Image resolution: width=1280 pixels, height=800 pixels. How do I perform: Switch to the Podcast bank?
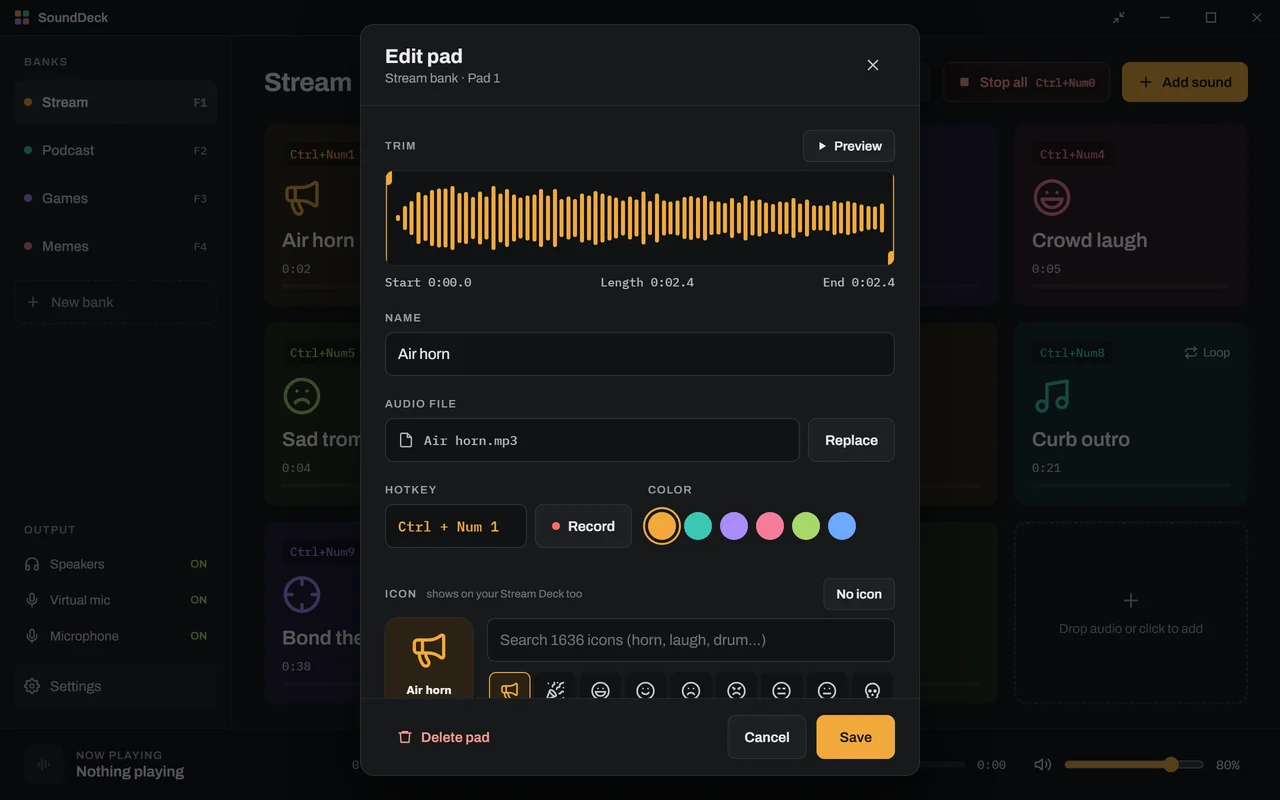pyautogui.click(x=116, y=150)
